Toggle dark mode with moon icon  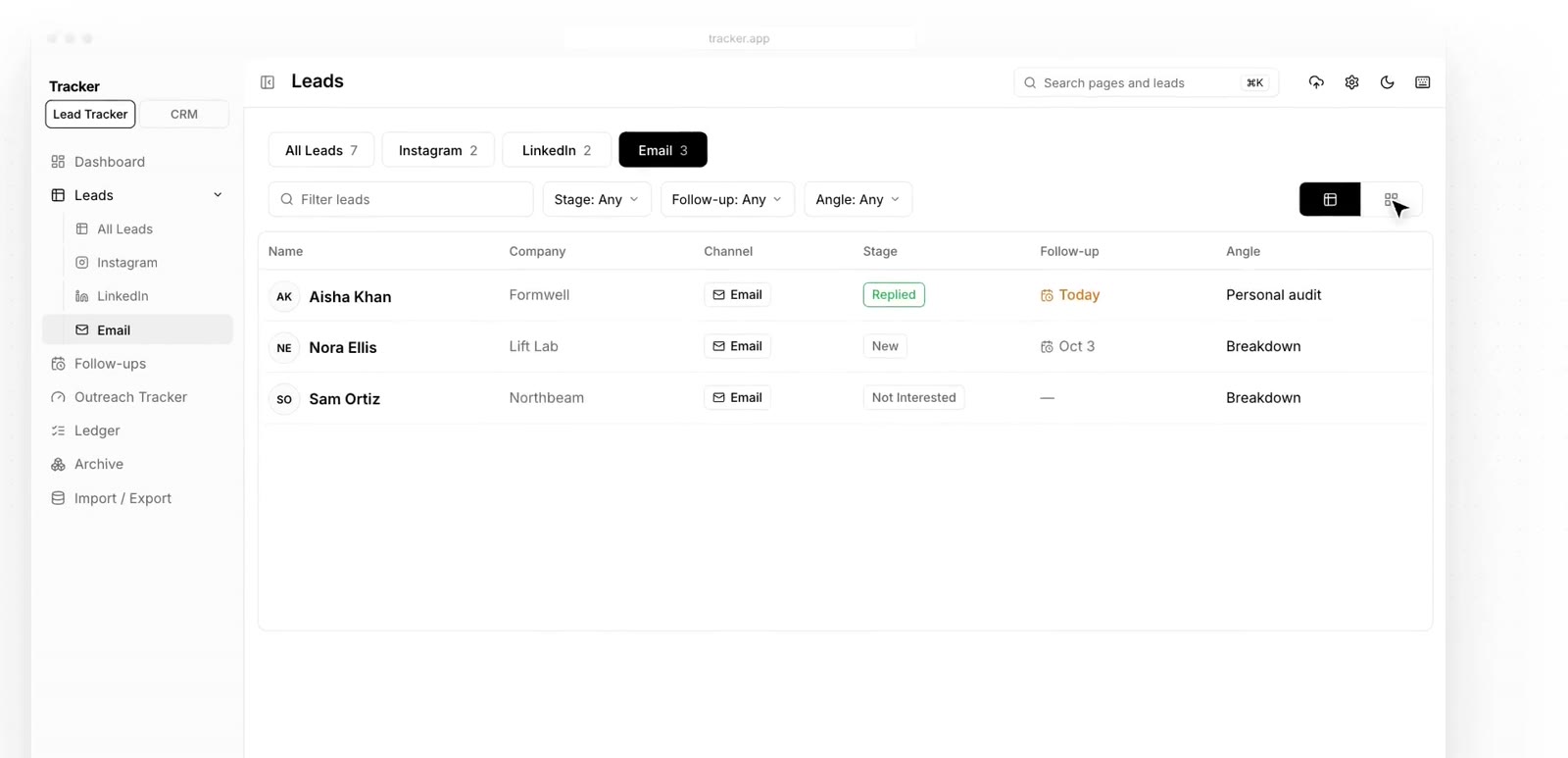(1387, 82)
